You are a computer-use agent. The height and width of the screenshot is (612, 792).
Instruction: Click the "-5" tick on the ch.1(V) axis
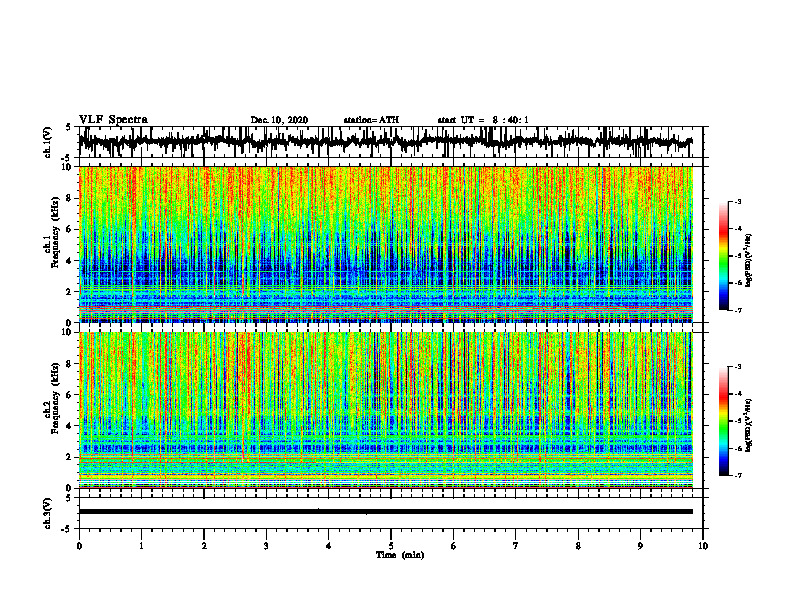[x=67, y=158]
